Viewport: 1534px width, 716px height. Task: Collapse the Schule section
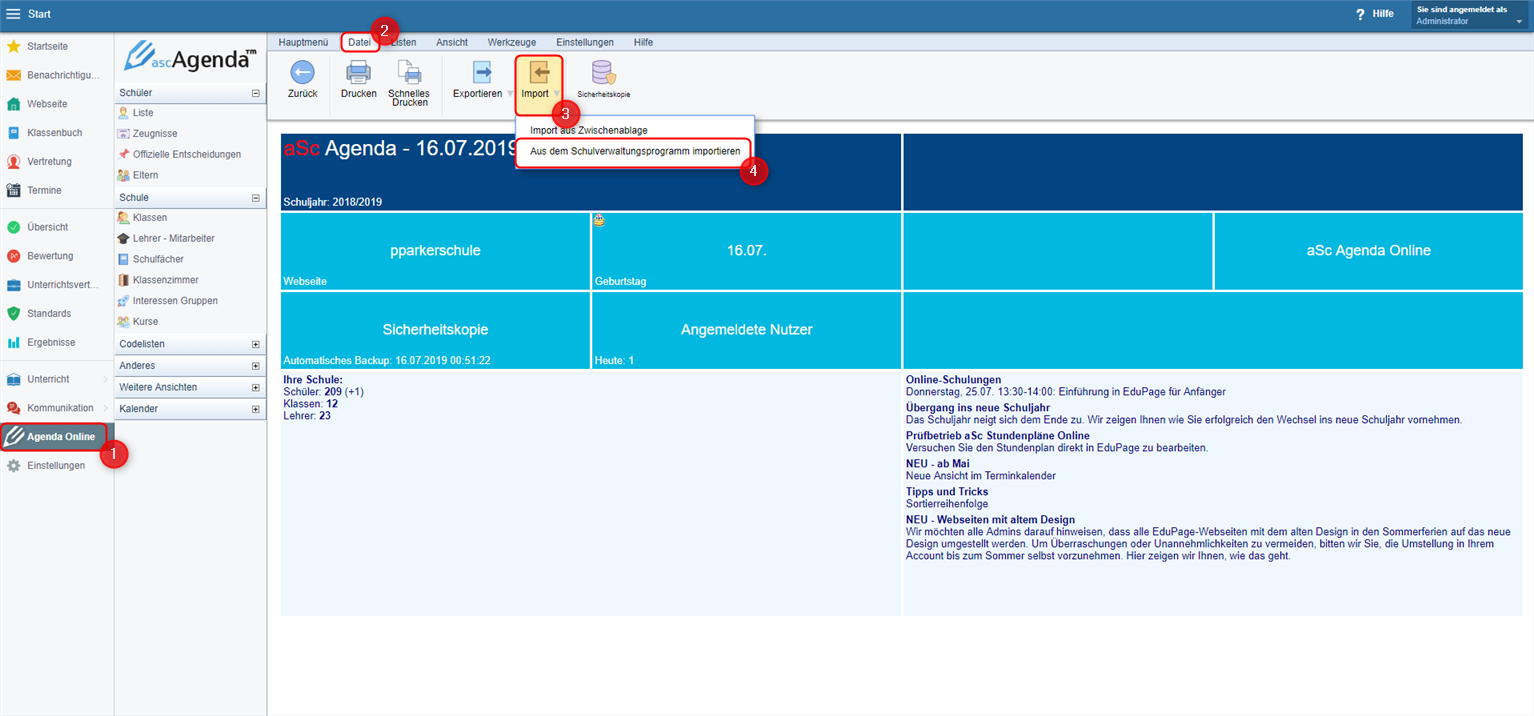point(256,198)
